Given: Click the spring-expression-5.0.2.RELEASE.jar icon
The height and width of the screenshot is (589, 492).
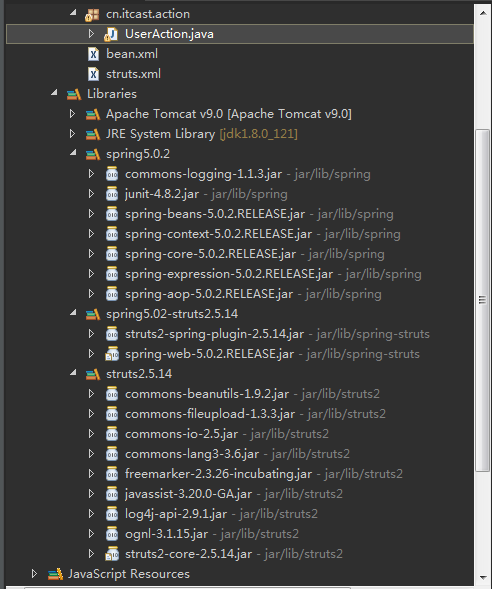Looking at the screenshot, I should 112,274.
